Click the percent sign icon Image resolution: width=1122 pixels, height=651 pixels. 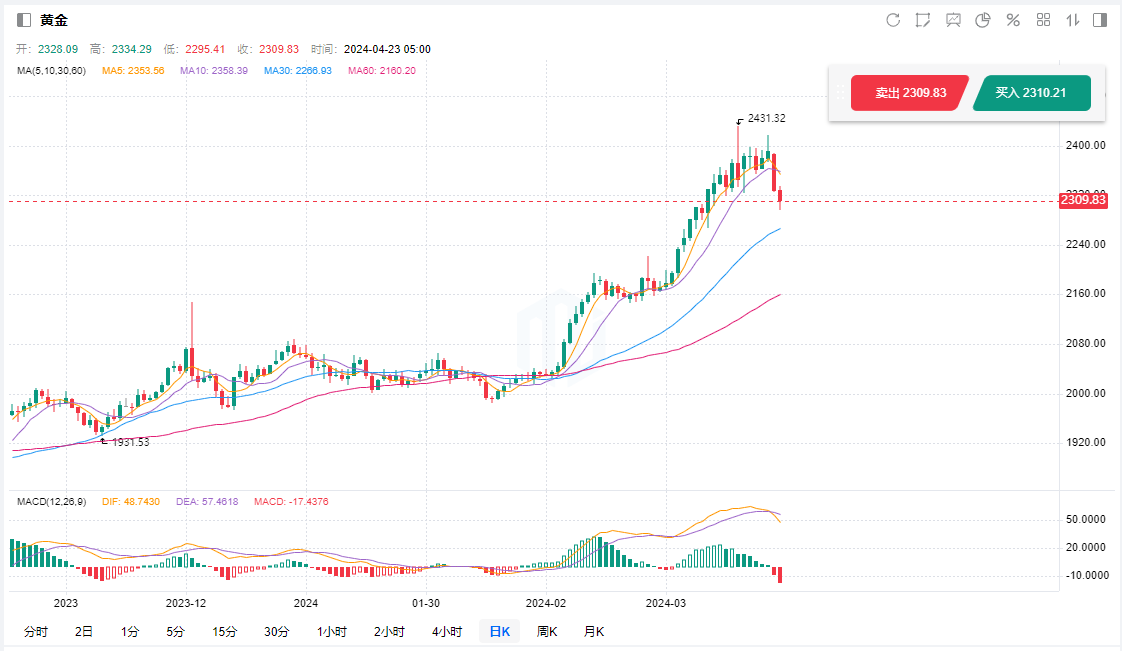pyautogui.click(x=1013, y=20)
